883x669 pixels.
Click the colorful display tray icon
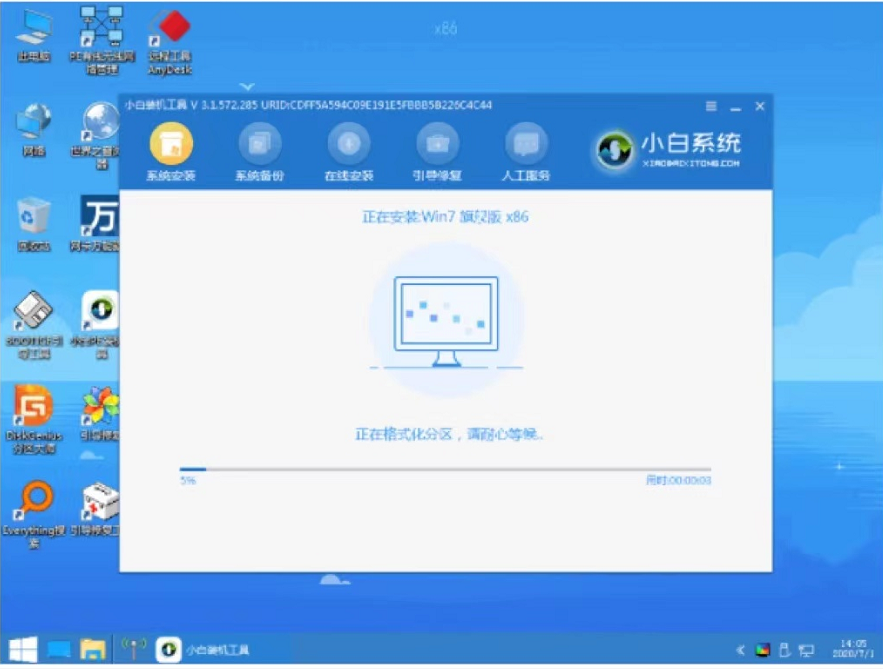[762, 650]
